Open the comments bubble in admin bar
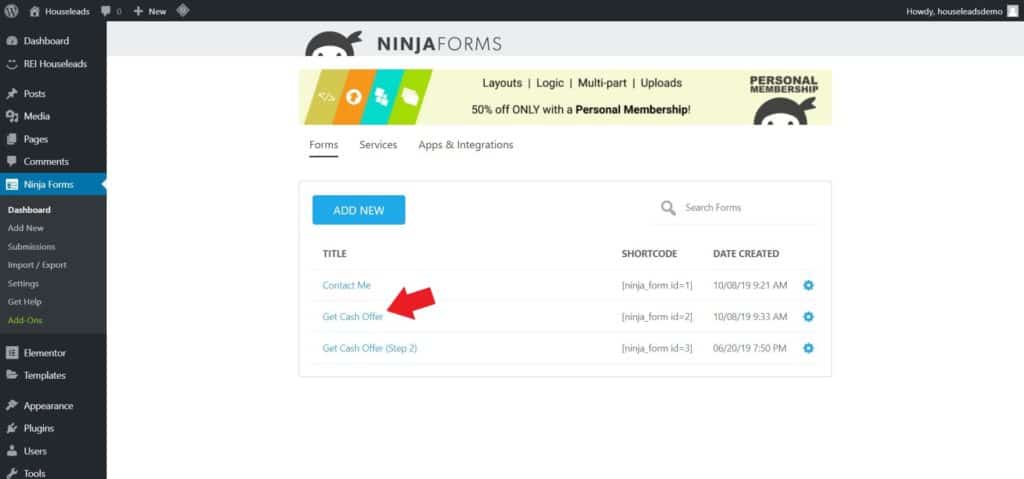The image size is (1024, 479). coord(106,11)
